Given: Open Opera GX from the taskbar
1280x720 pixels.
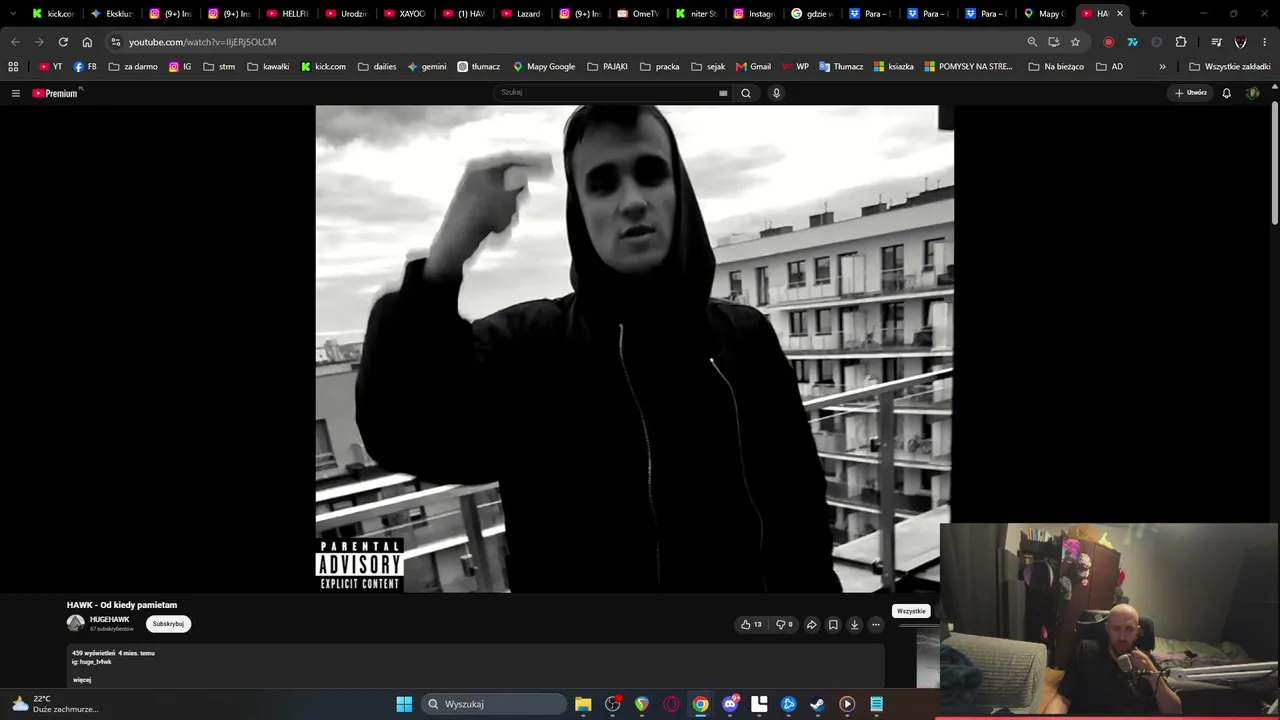Looking at the screenshot, I should click(x=671, y=704).
